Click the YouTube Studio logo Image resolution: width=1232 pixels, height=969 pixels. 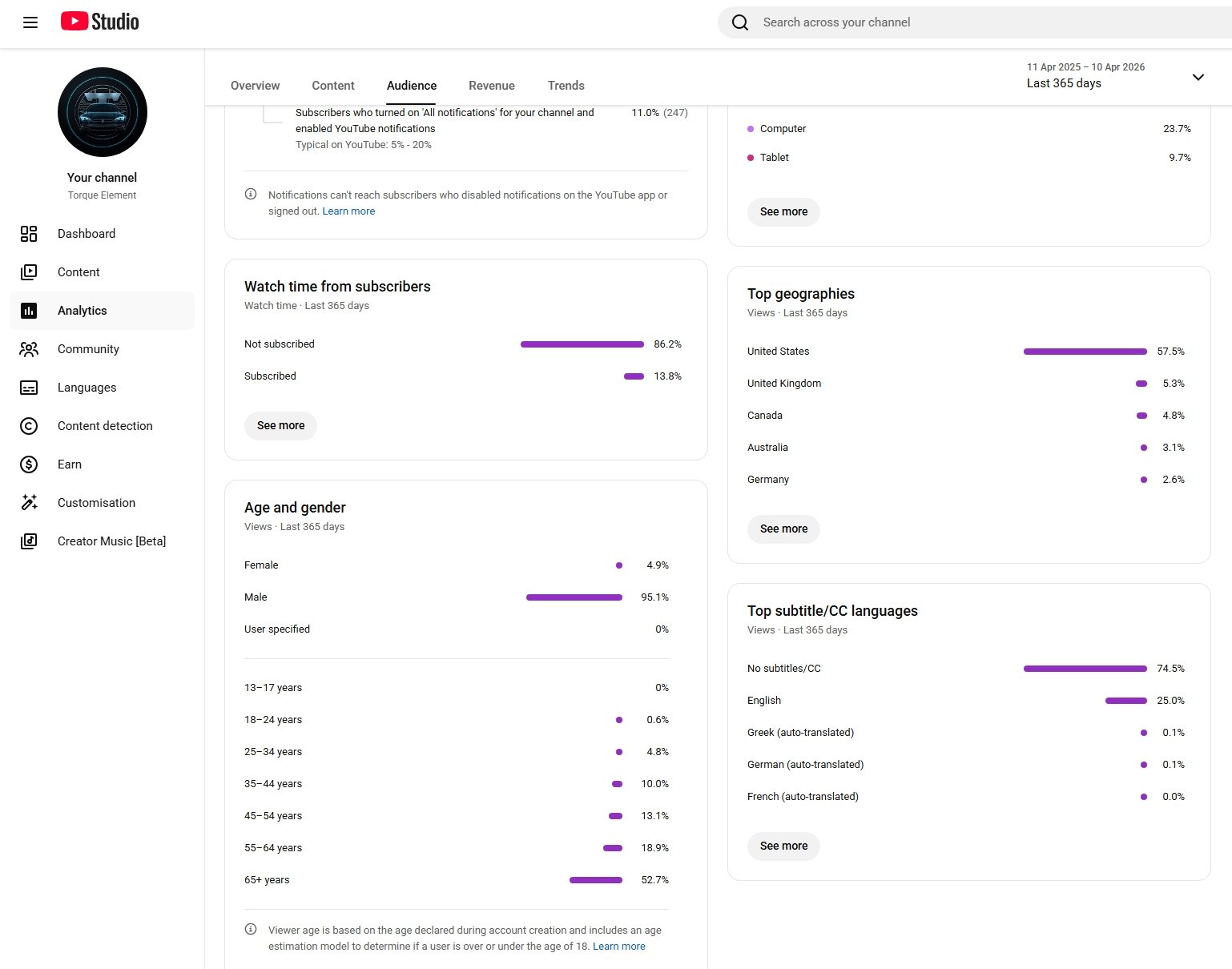pos(100,22)
